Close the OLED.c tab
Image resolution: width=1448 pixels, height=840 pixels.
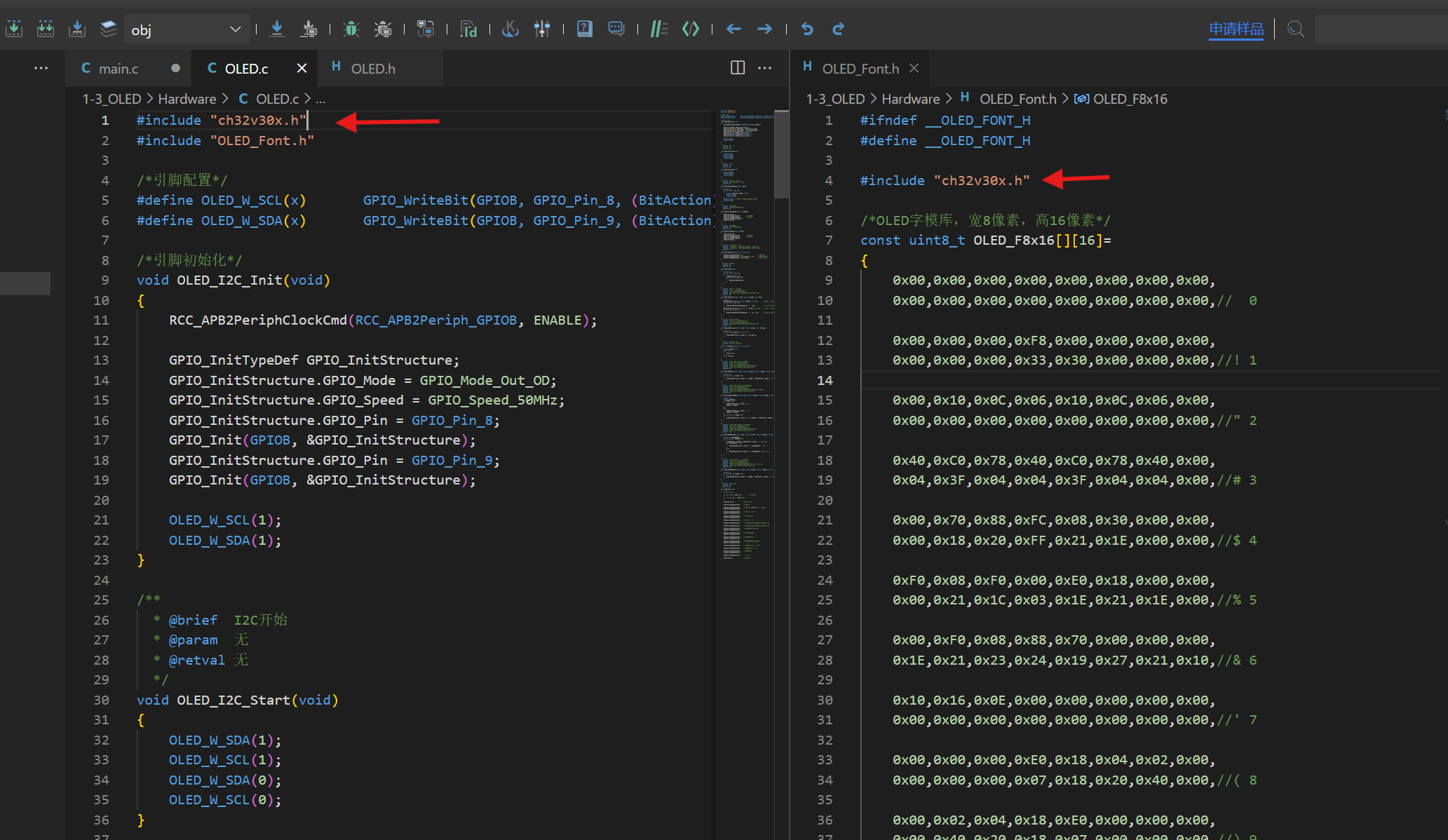(x=302, y=68)
